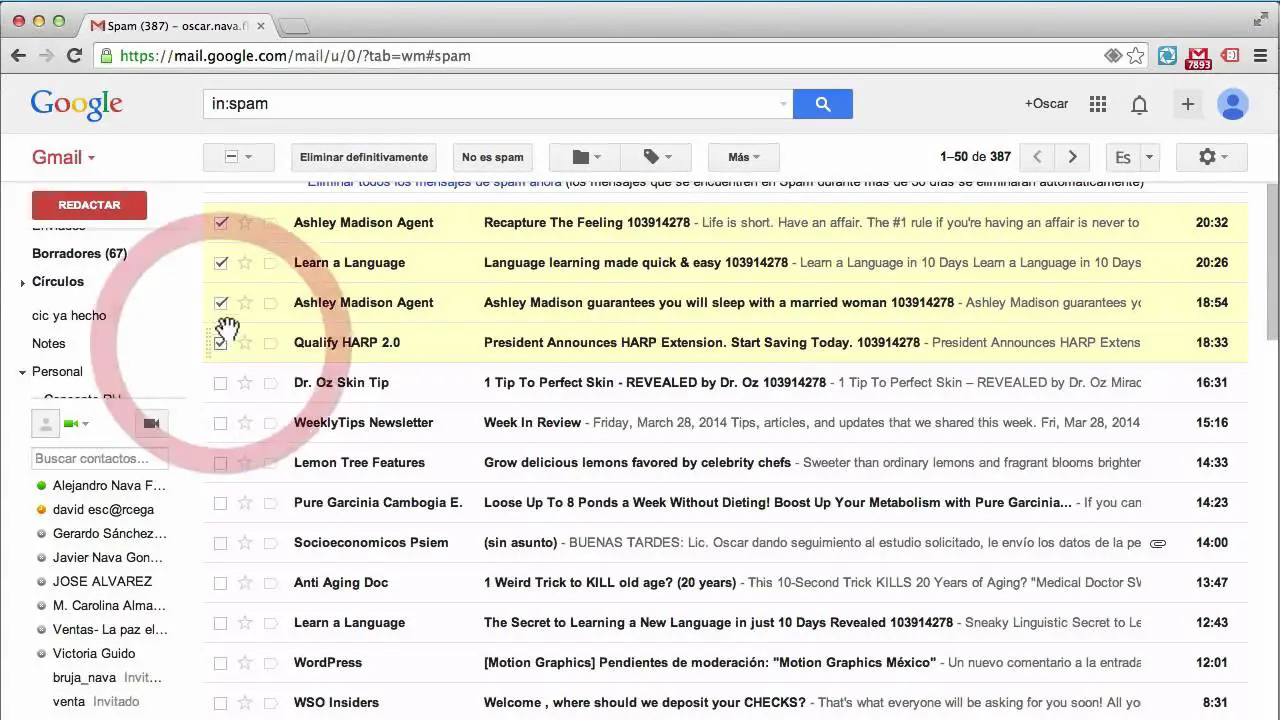The image size is (1280, 720).
Task: Open the select-all checkbox dropdown
Action: tap(238, 157)
